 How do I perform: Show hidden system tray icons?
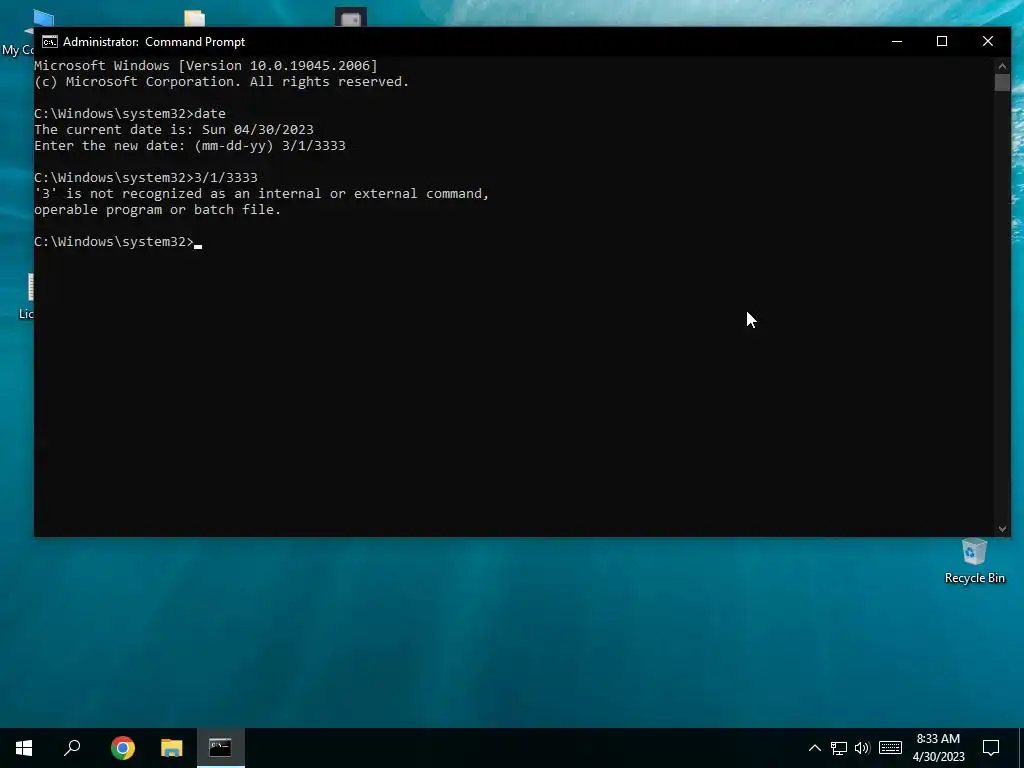pyautogui.click(x=814, y=748)
